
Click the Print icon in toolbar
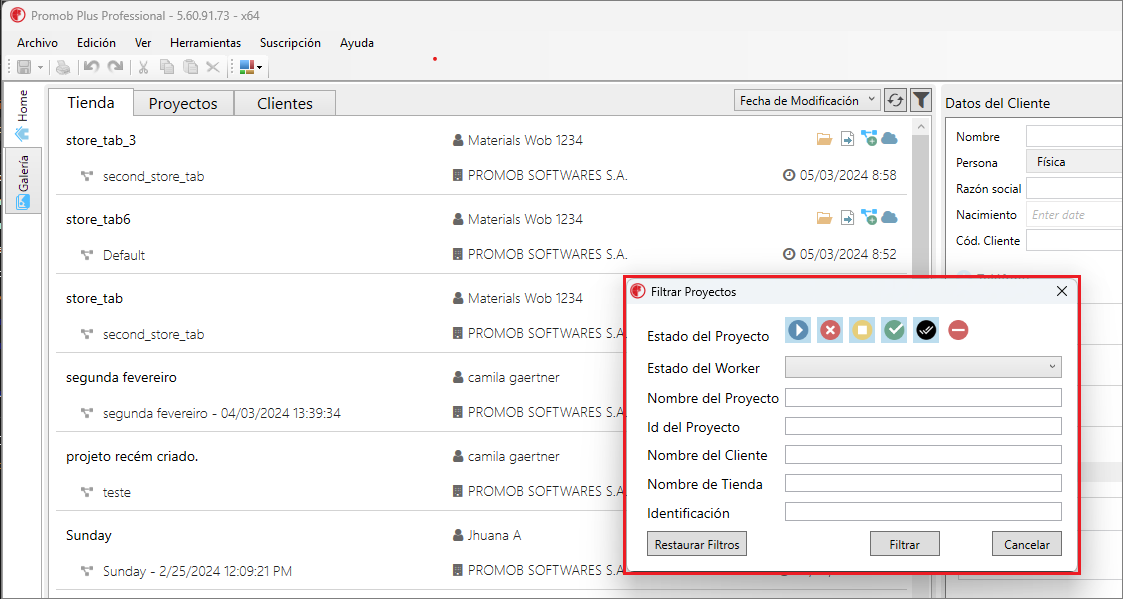coord(64,67)
